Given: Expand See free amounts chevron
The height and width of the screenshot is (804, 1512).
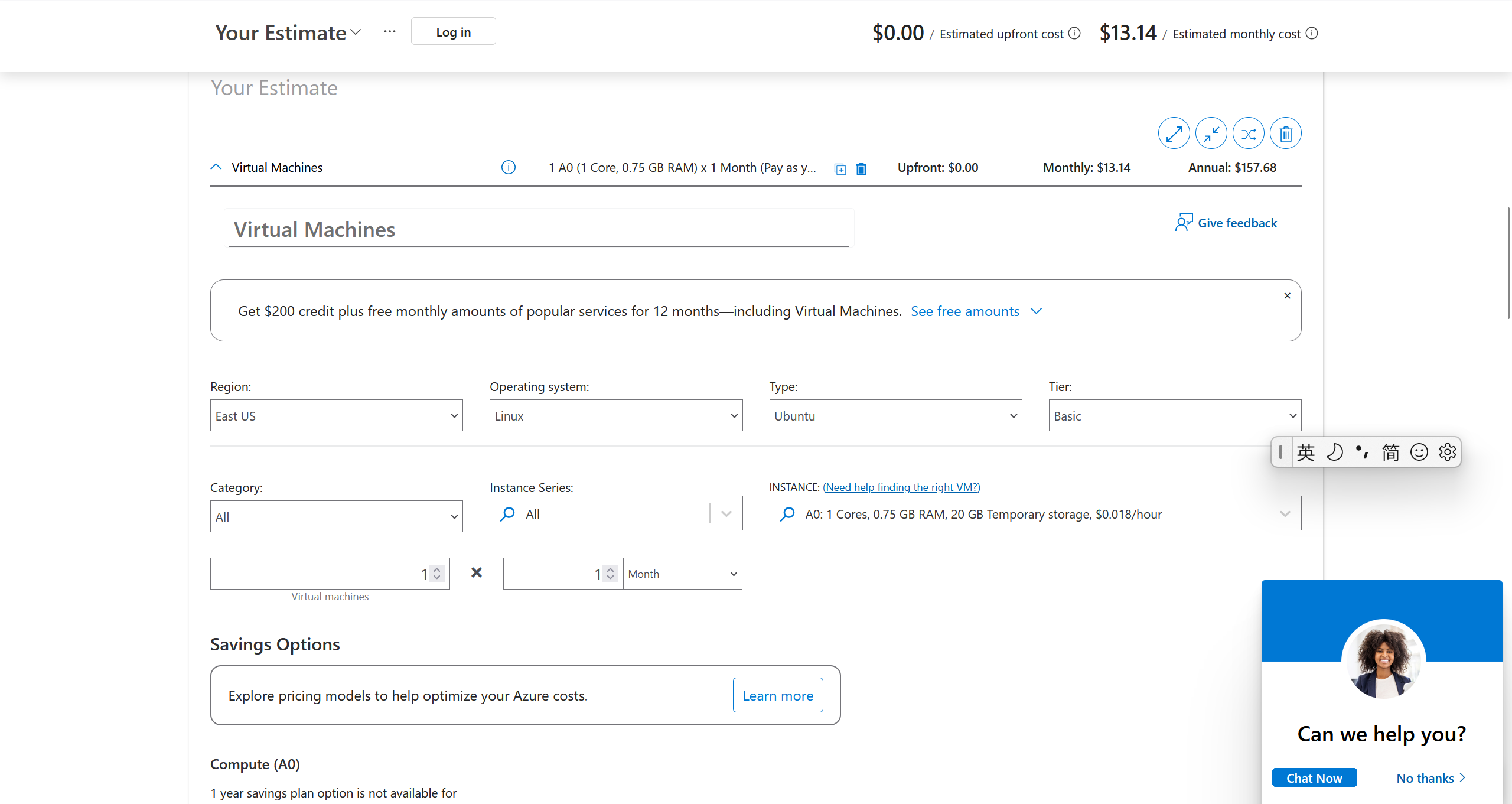Looking at the screenshot, I should 1036,311.
